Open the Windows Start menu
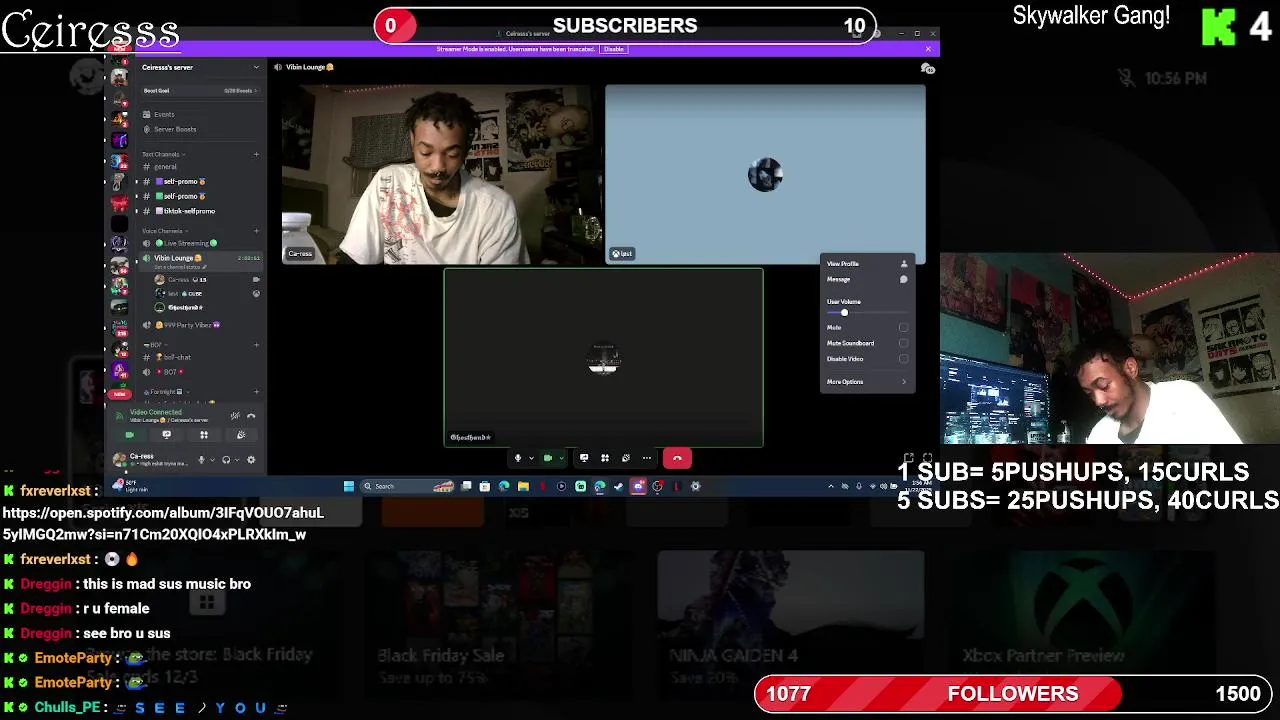The width and height of the screenshot is (1280, 720). 348,486
